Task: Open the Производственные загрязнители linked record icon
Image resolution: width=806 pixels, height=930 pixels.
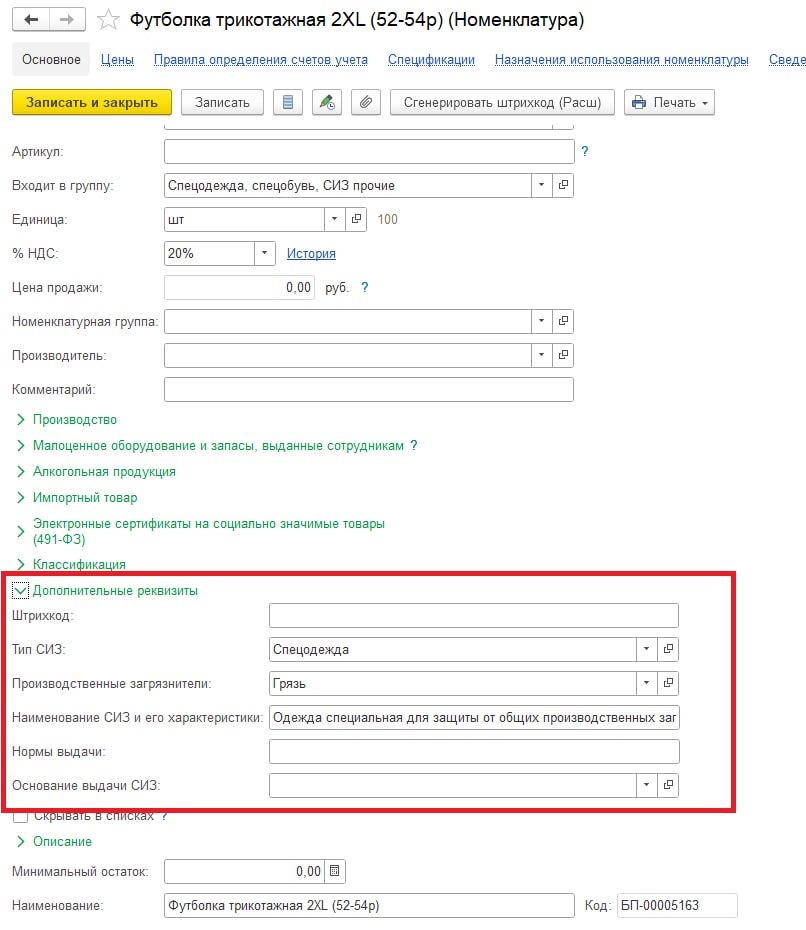Action: point(668,683)
